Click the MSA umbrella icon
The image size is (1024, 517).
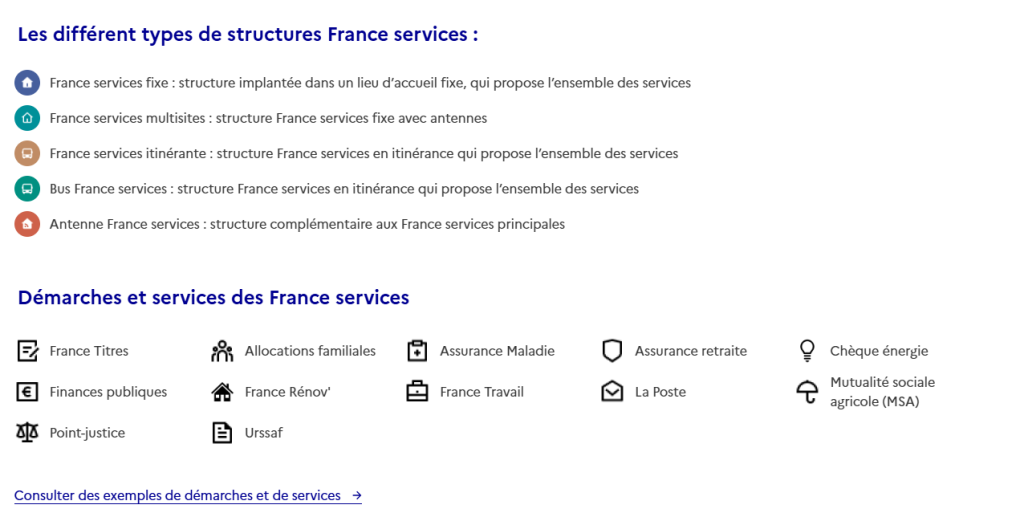[x=807, y=392]
